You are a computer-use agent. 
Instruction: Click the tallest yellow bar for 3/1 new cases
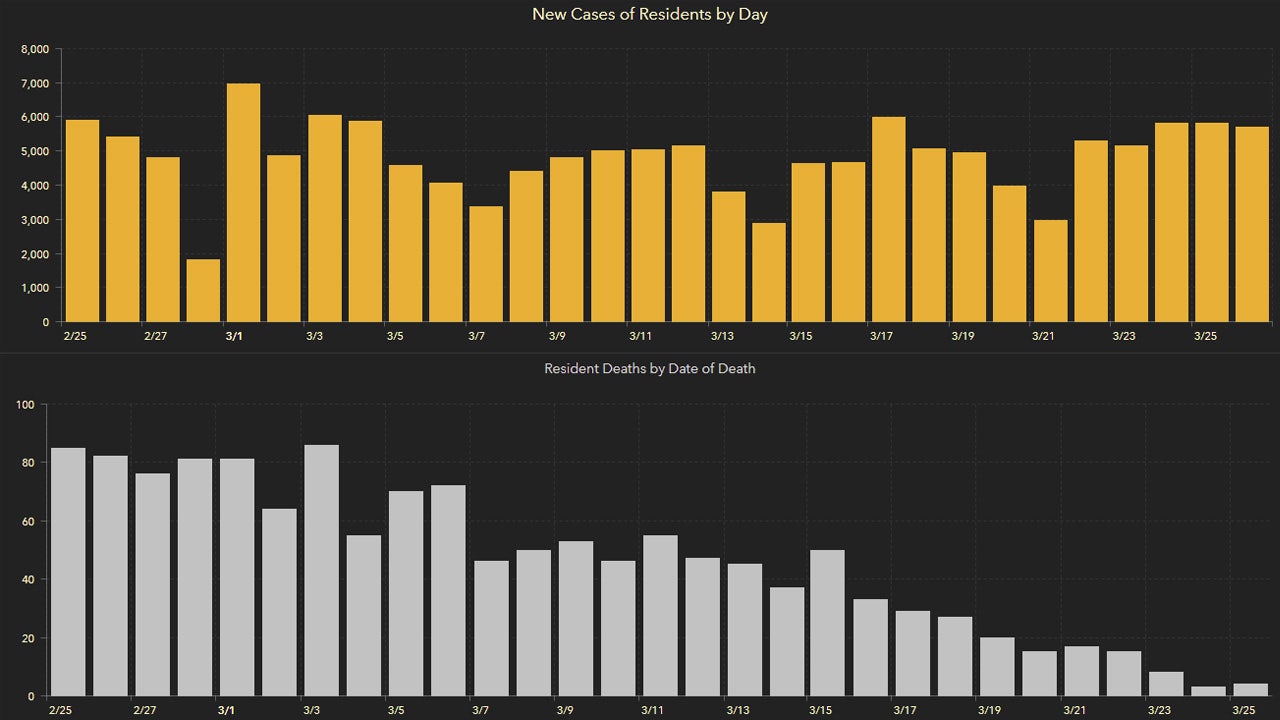[x=243, y=202]
